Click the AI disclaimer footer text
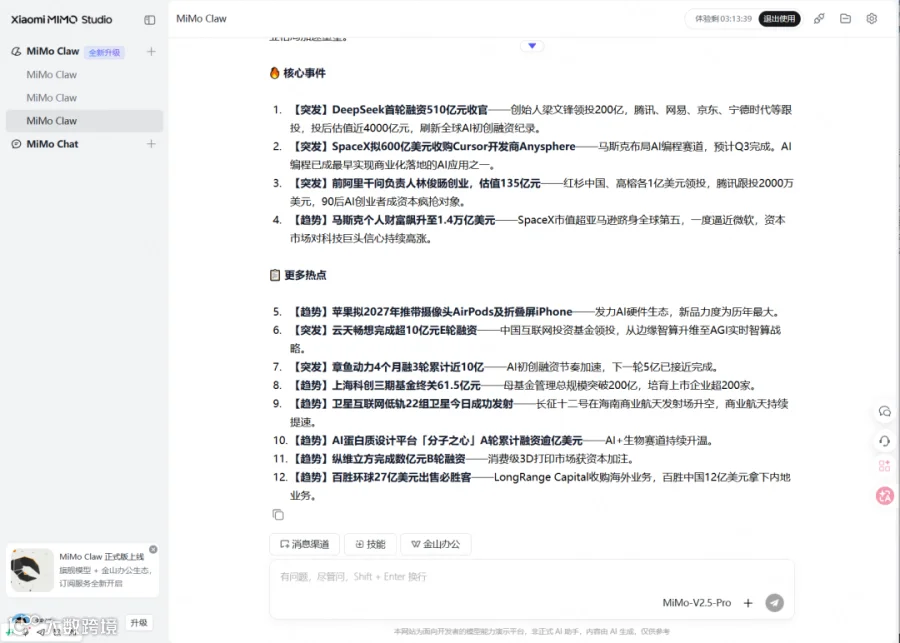 (x=532, y=632)
